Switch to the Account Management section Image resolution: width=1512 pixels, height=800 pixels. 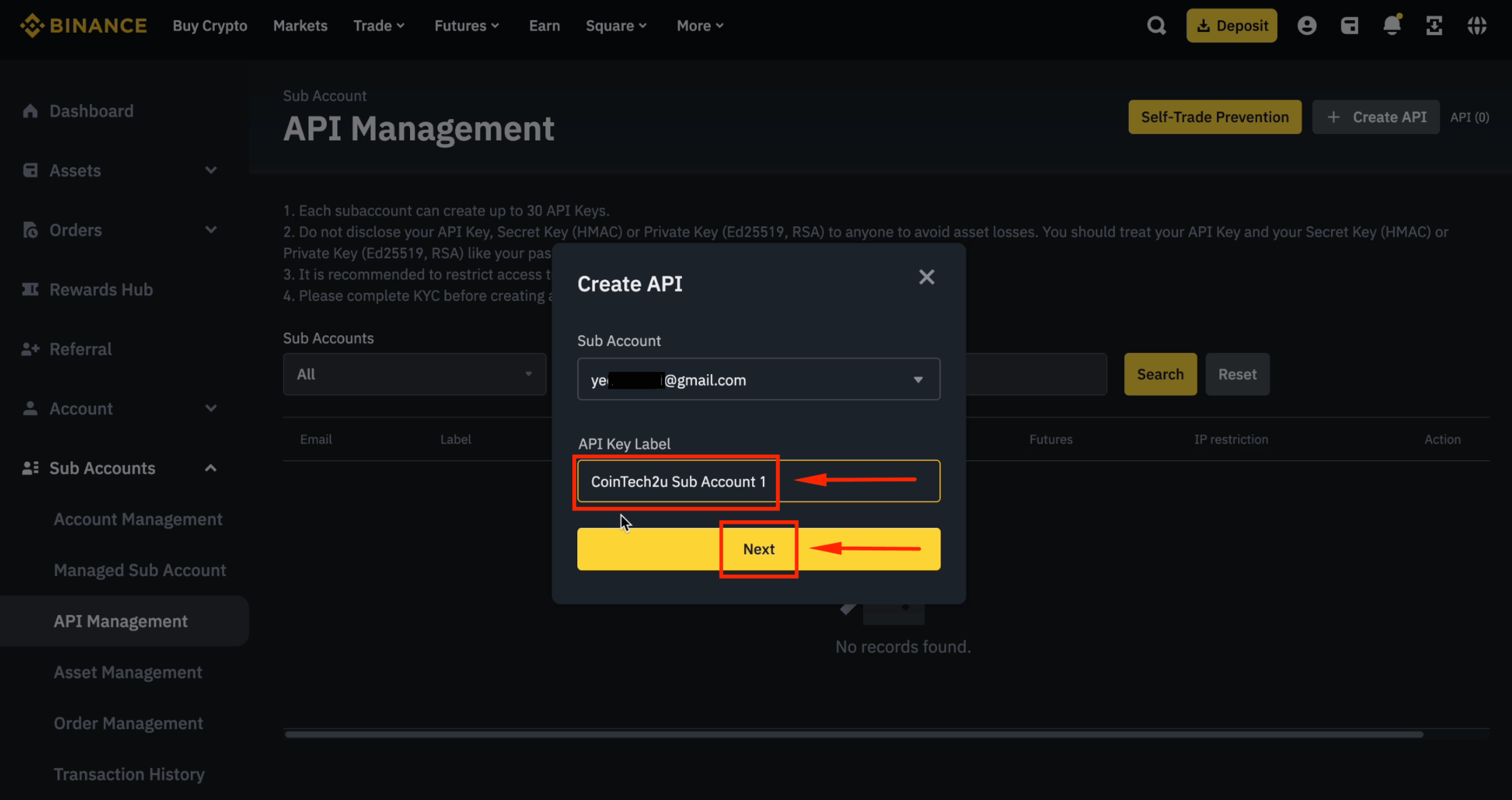pos(138,519)
